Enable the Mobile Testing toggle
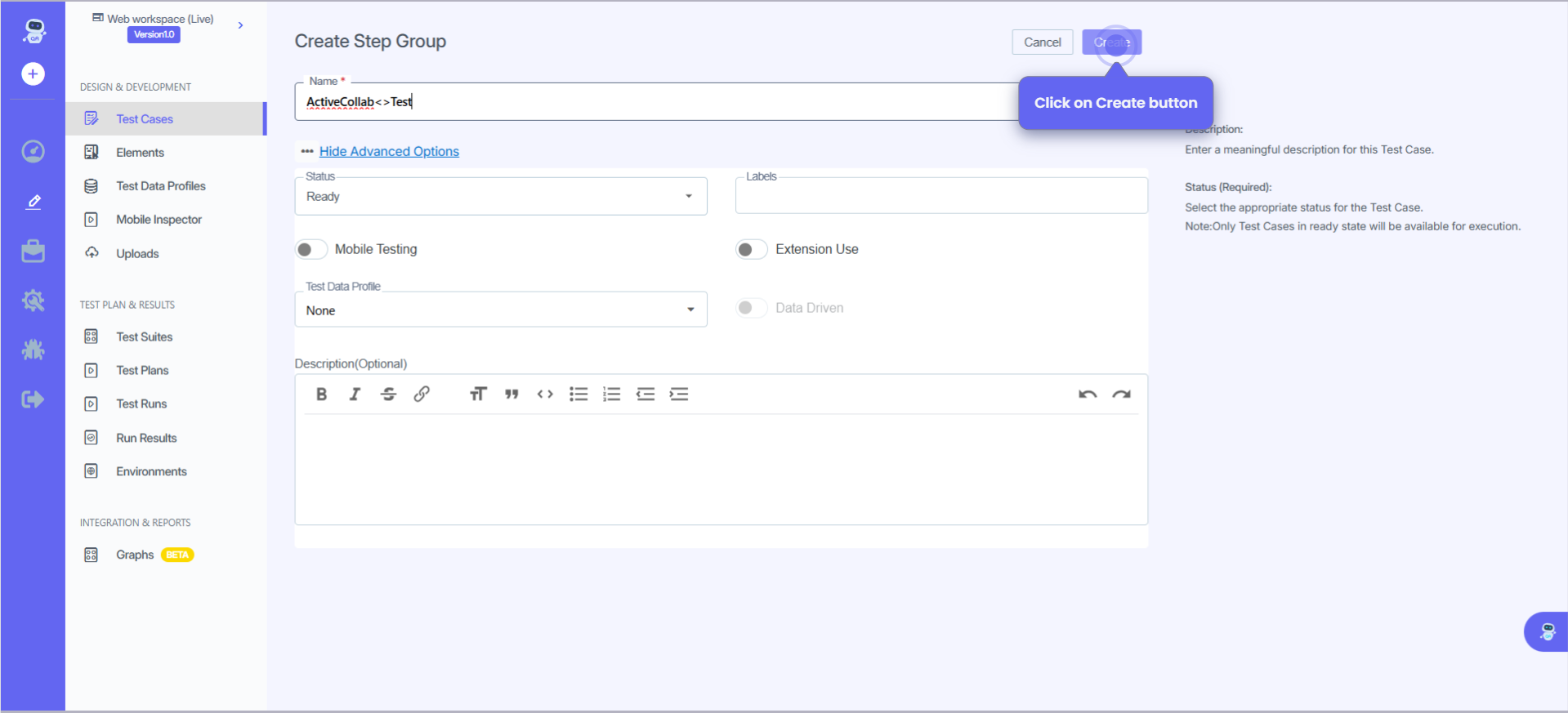 point(311,249)
